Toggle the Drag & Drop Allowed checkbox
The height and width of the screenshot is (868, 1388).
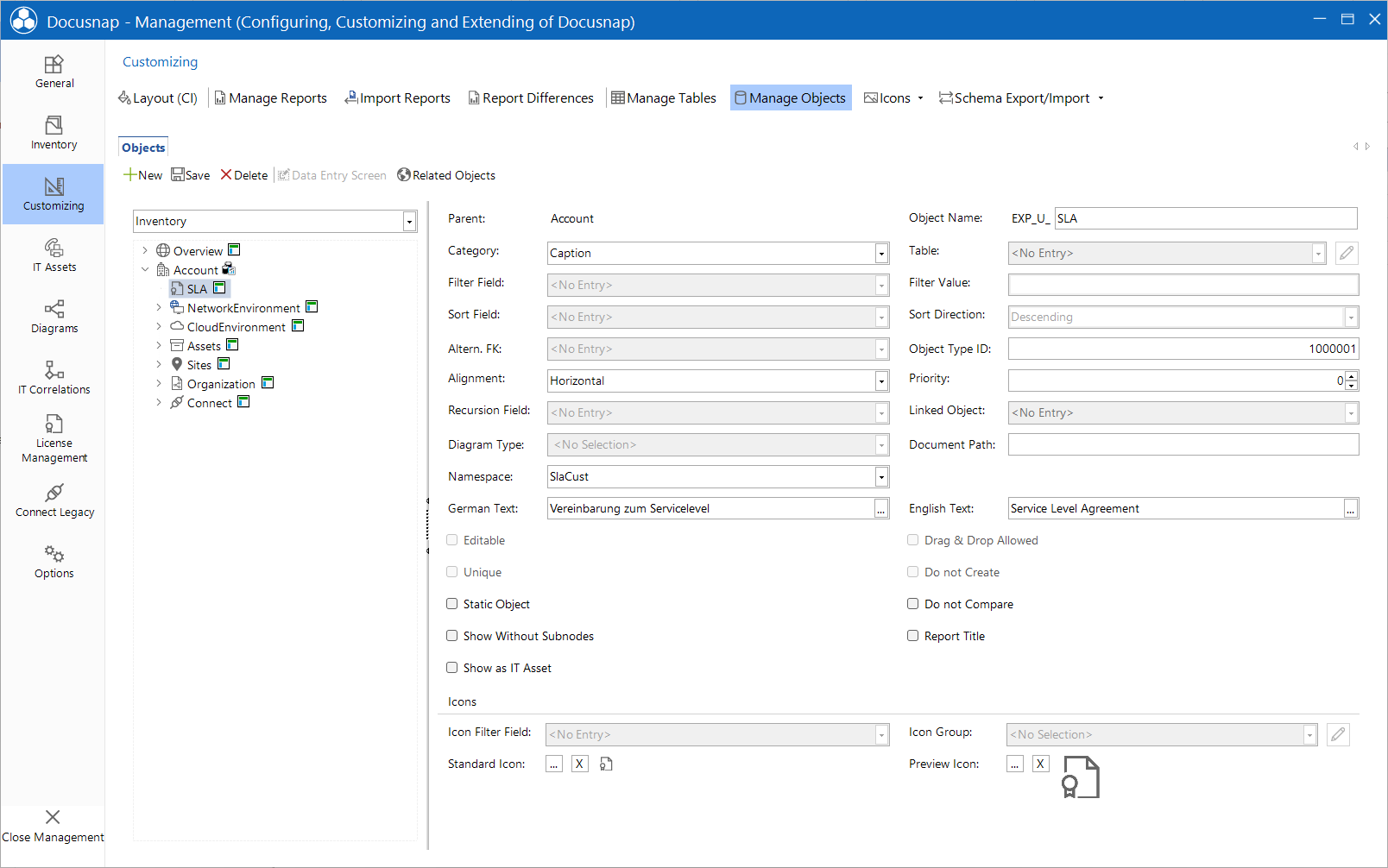pos(912,540)
